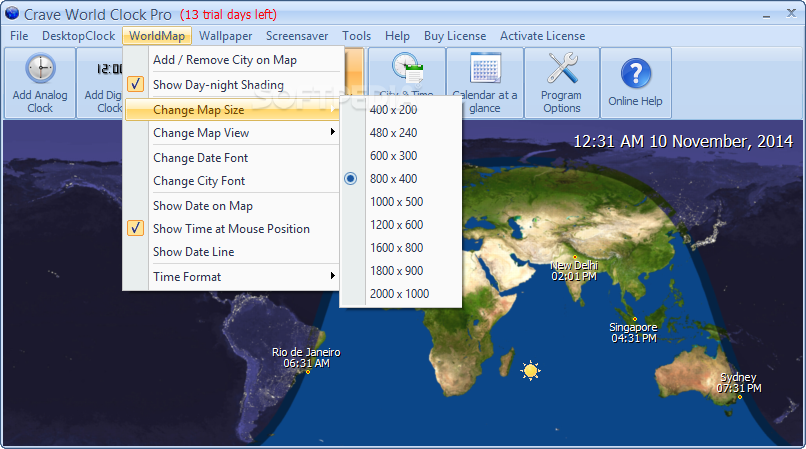Minimize the Crave World Clock window

766,14
